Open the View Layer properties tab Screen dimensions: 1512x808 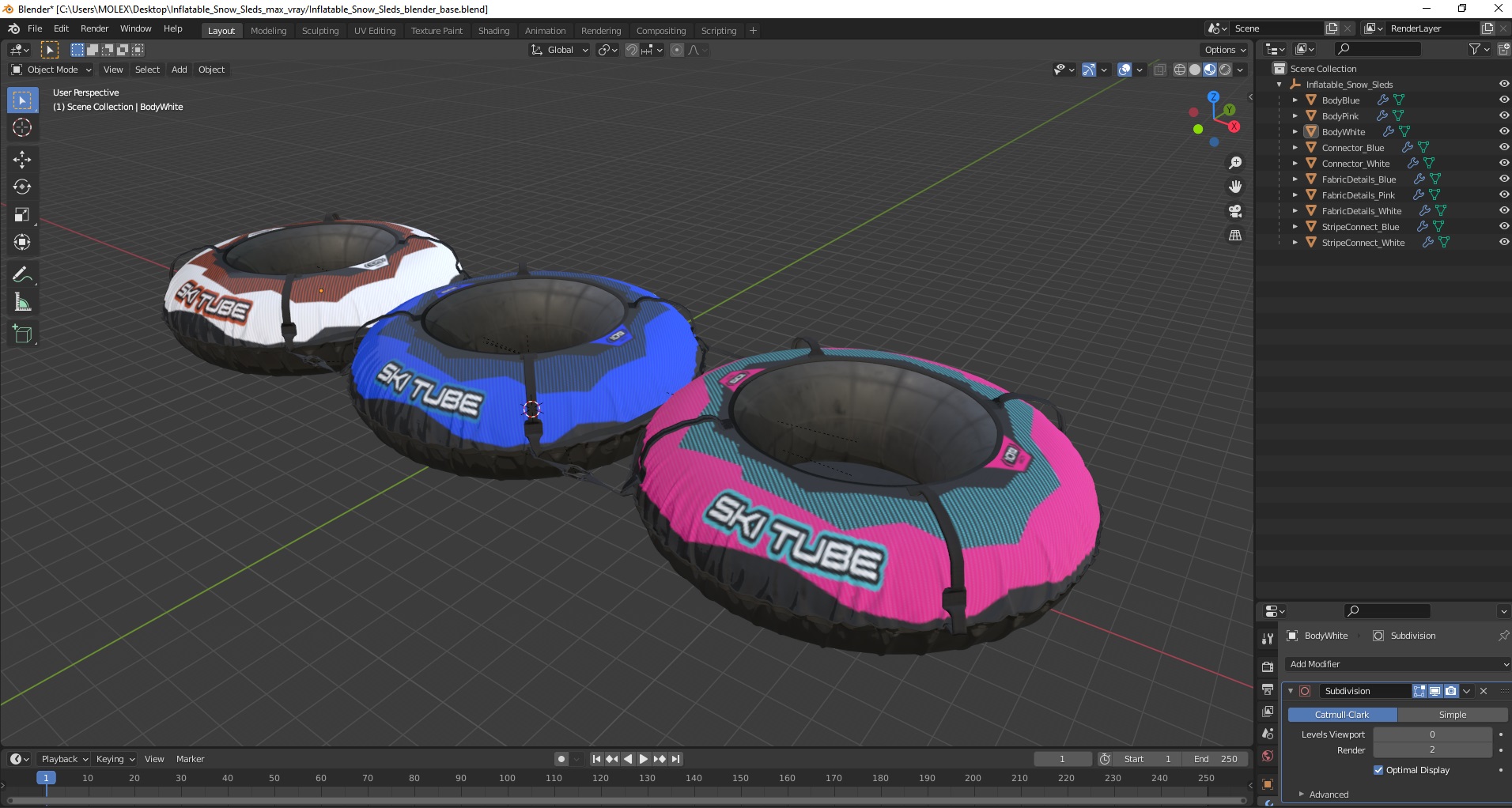(1268, 712)
